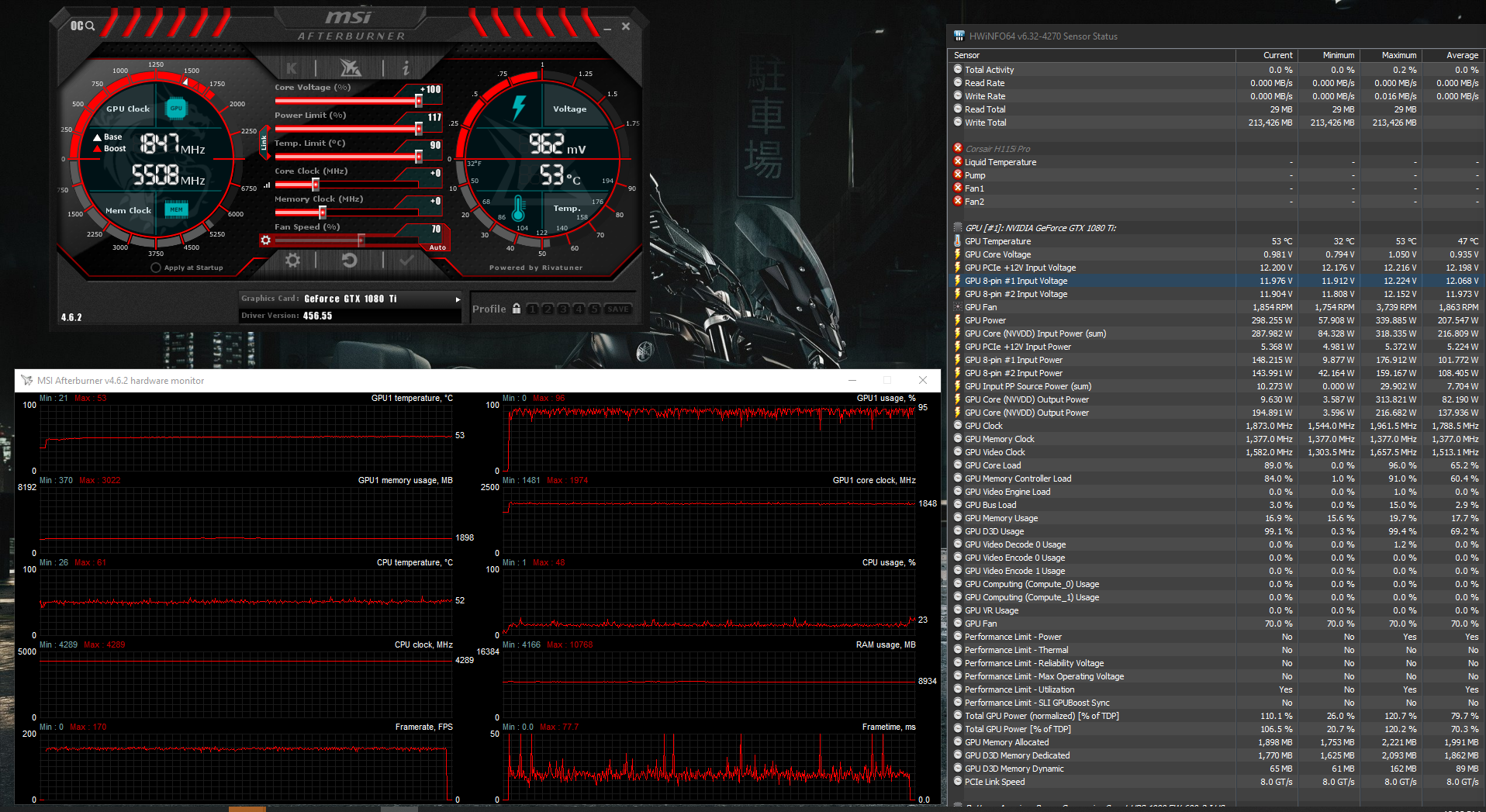Viewport: 1486px width, 812px height.
Task: Toggle the Link power/temp limit button
Action: click(264, 143)
